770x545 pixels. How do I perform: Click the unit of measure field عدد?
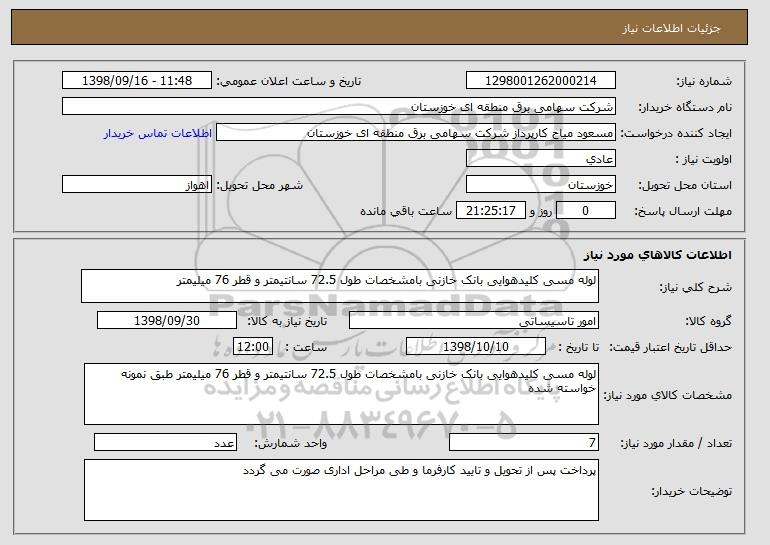pyautogui.click(x=165, y=442)
